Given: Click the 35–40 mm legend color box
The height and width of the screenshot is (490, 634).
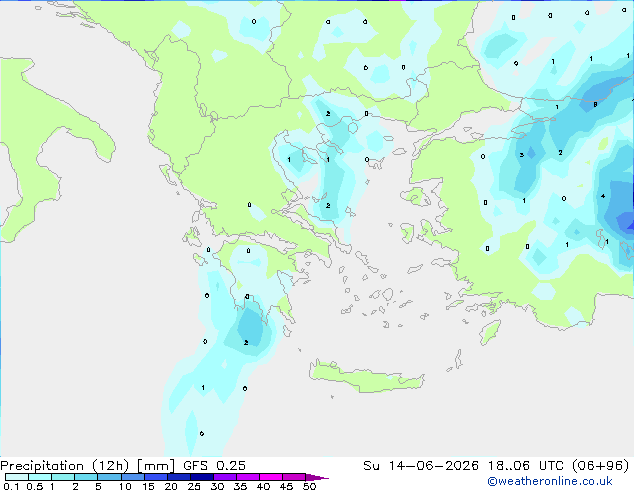Looking at the screenshot, I should [248, 477].
